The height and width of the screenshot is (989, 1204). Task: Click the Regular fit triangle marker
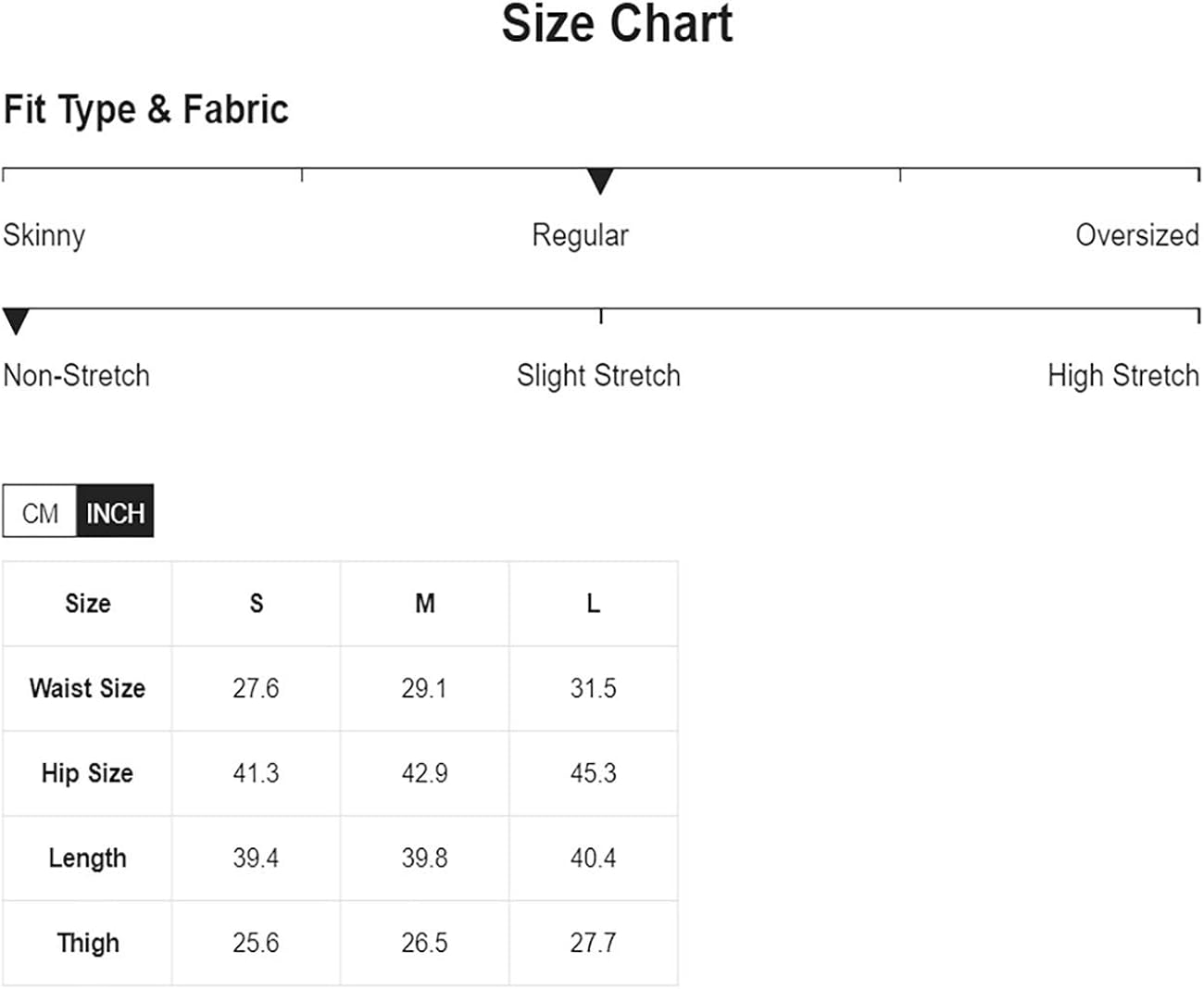click(600, 182)
